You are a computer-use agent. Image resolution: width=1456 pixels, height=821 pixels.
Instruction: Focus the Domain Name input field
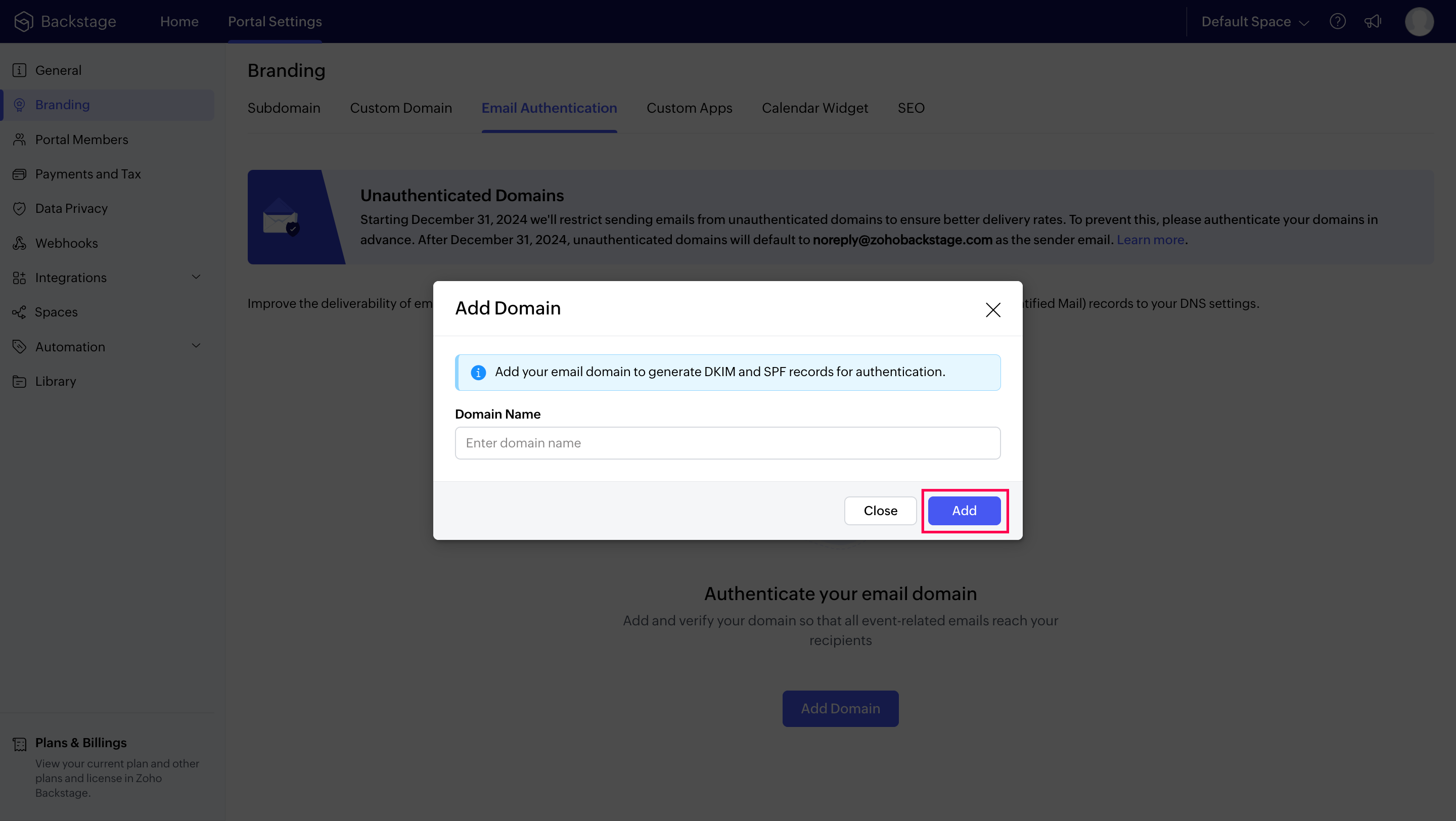(727, 443)
